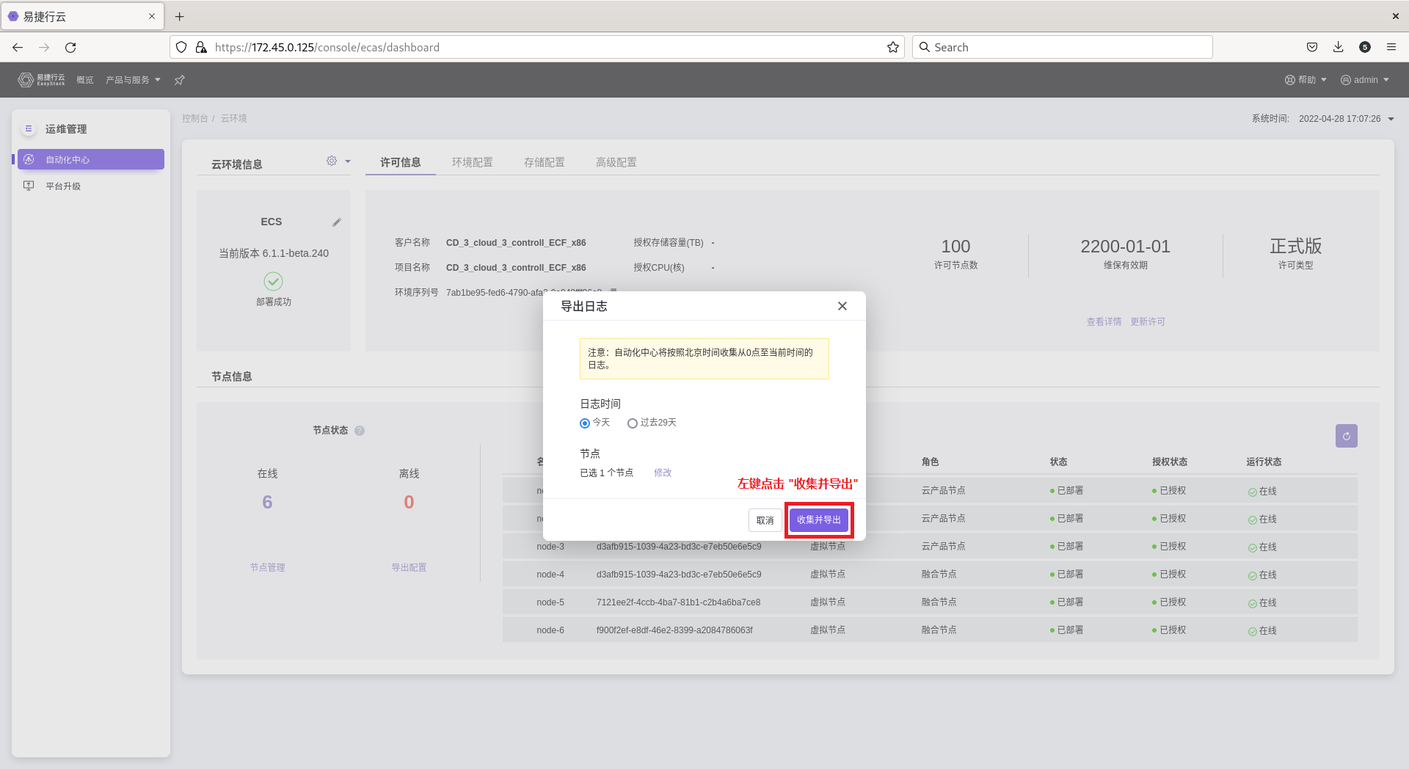
Task: Open 平台升级 in the sidebar
Action: [x=63, y=186]
